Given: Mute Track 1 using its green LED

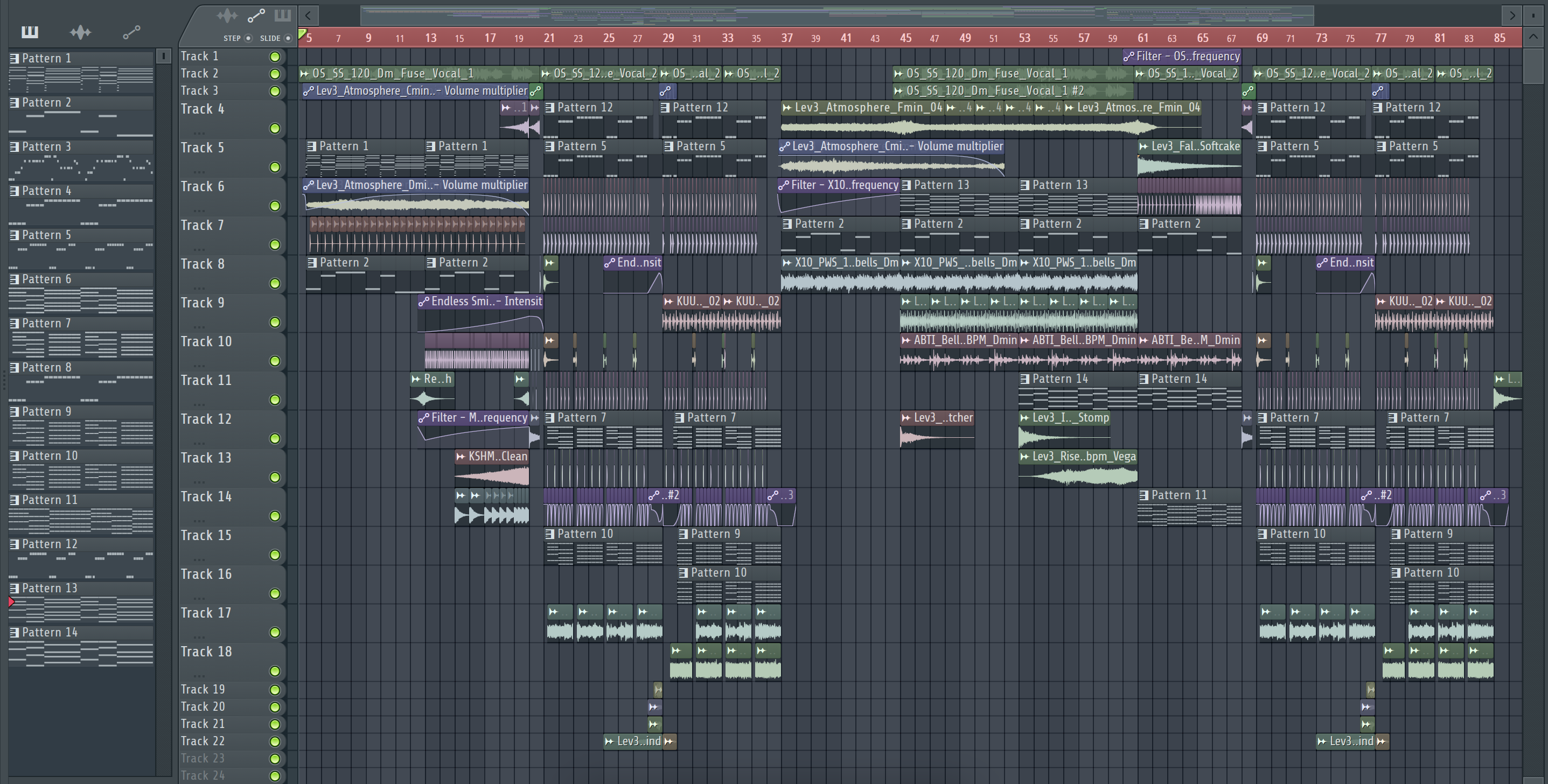Looking at the screenshot, I should [275, 57].
